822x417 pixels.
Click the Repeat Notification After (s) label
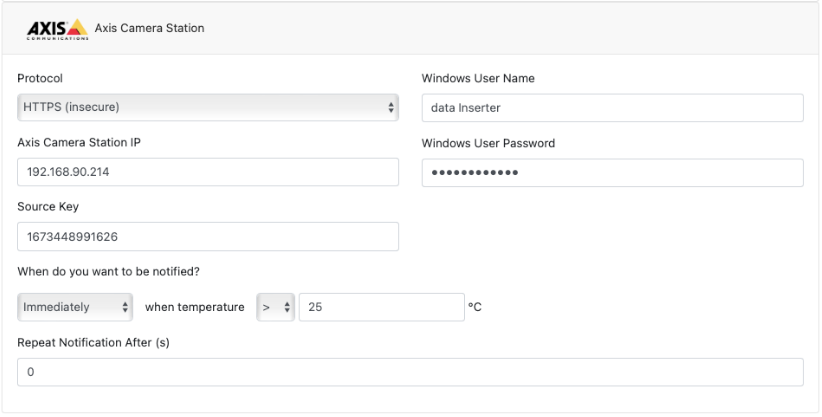pos(94,342)
